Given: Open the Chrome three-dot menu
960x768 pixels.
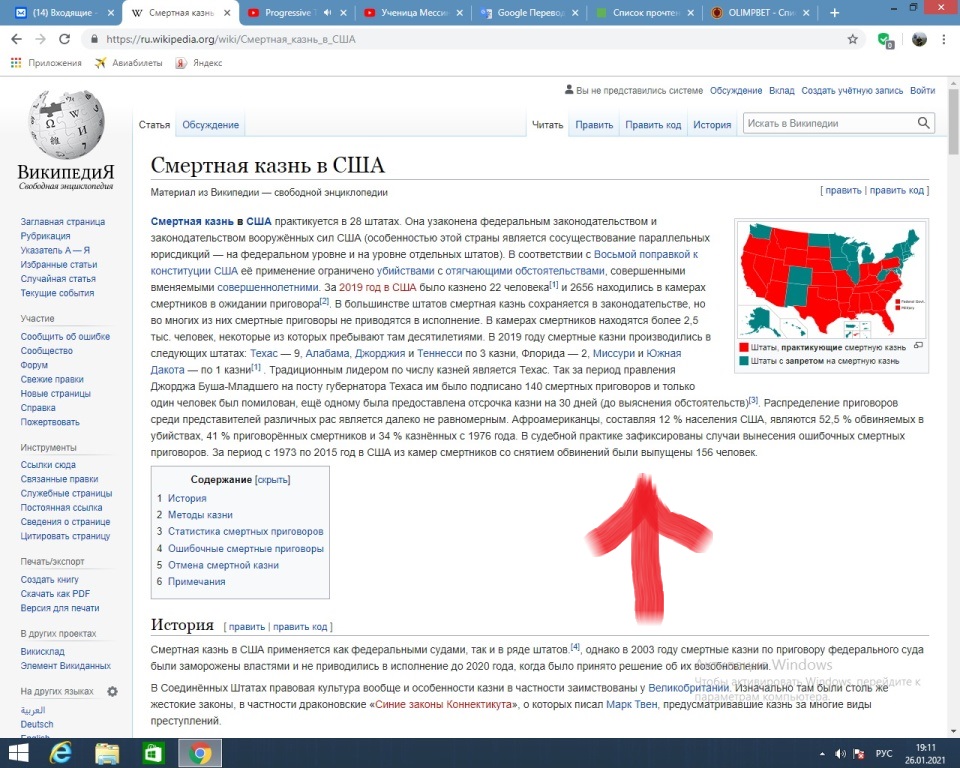Looking at the screenshot, I should coord(943,39).
